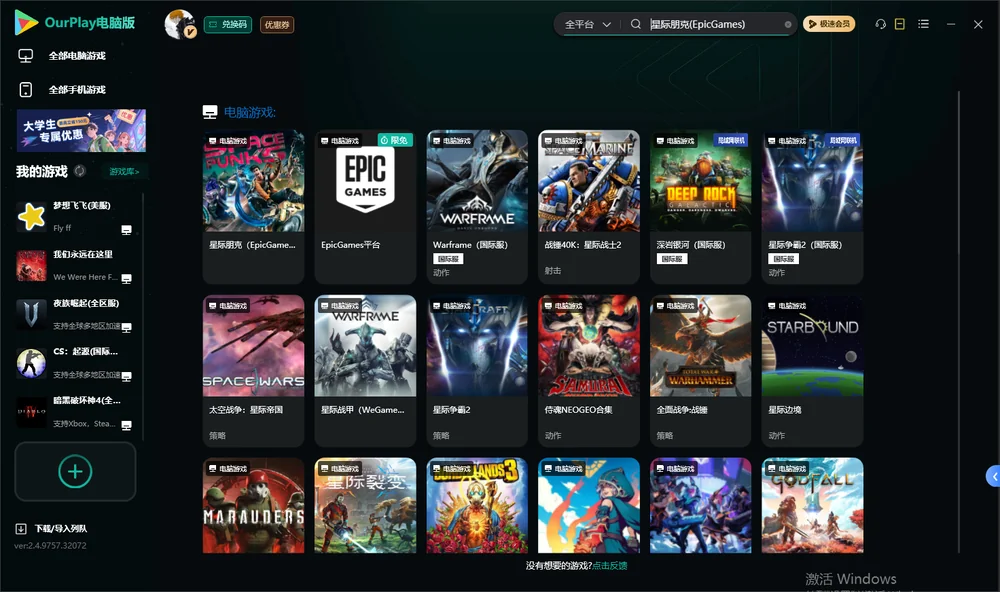
Task: Click the 点击反馈 feedback link
Action: (x=610, y=565)
